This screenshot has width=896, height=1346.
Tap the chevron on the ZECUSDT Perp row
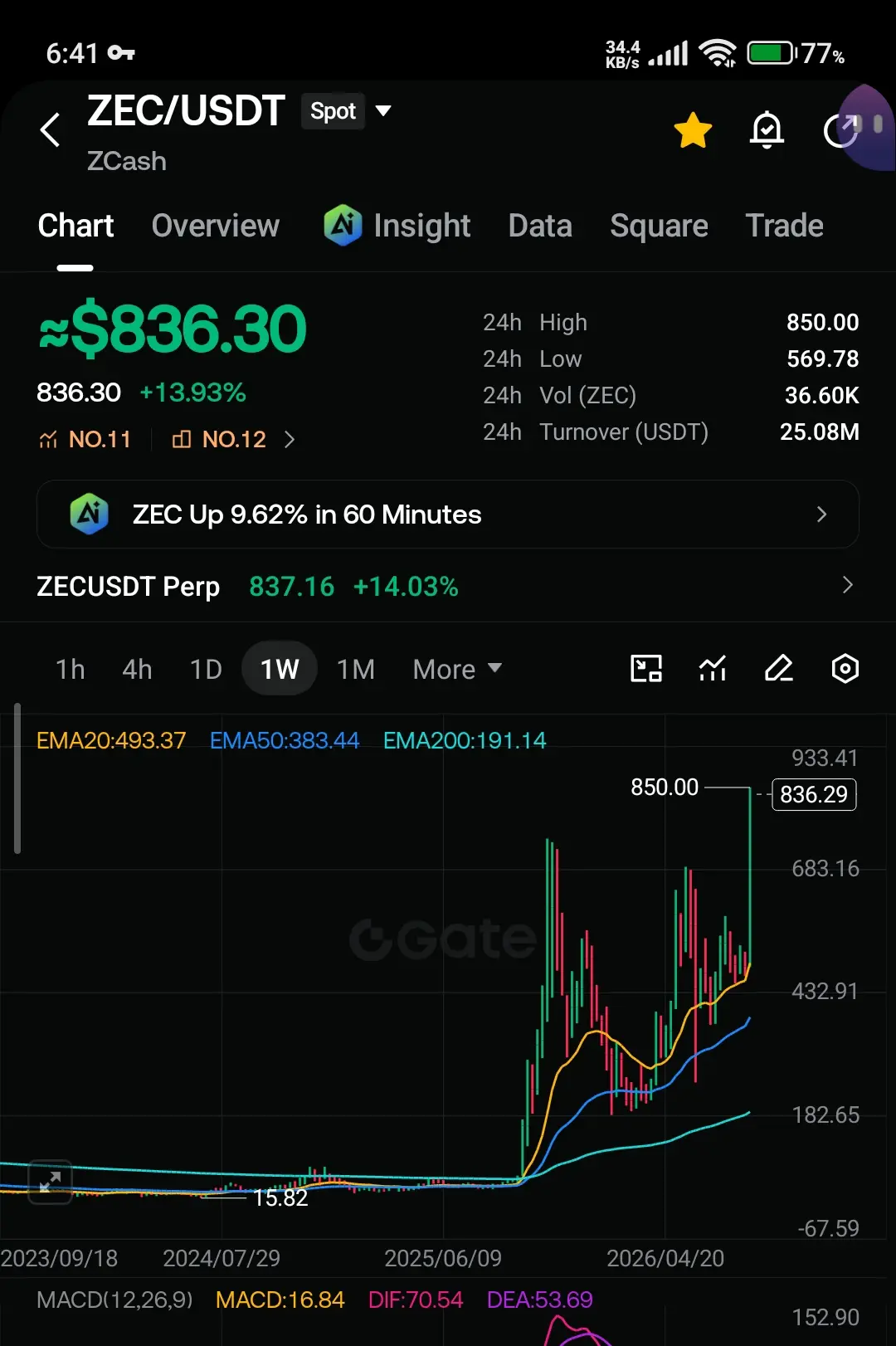tap(847, 585)
